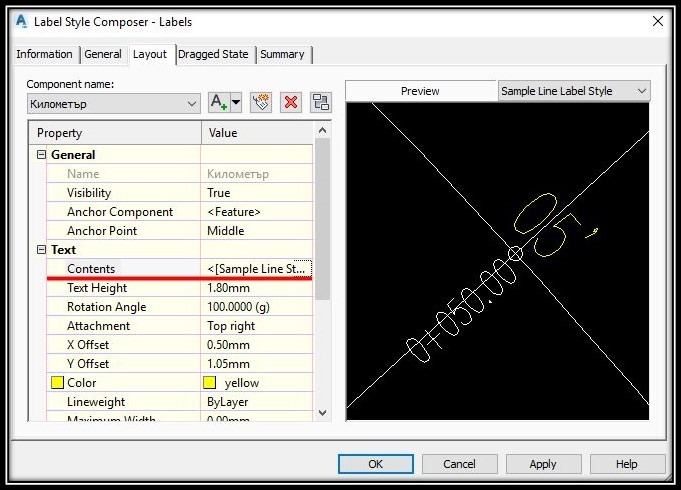Click the Preview label header
Screen dimensions: 681x490
[x=420, y=91]
